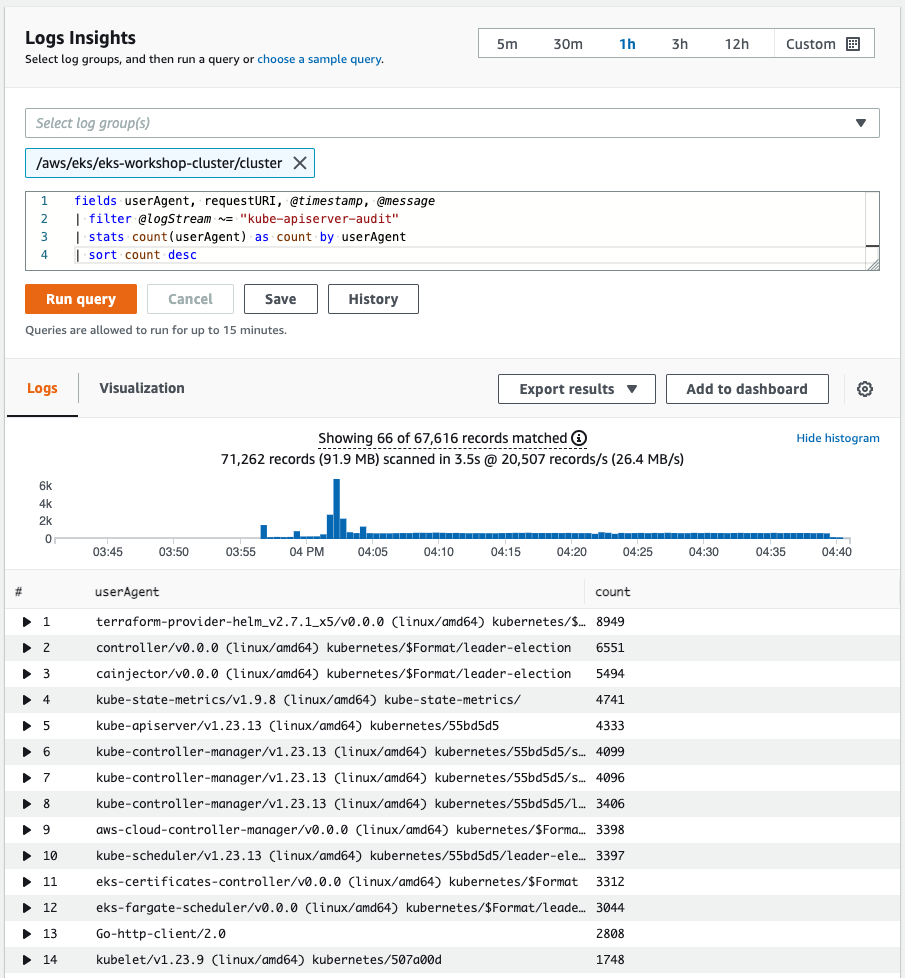Image resolution: width=905 pixels, height=978 pixels.
Task: Expand the terraform-provider-helm result row
Action: 27,621
